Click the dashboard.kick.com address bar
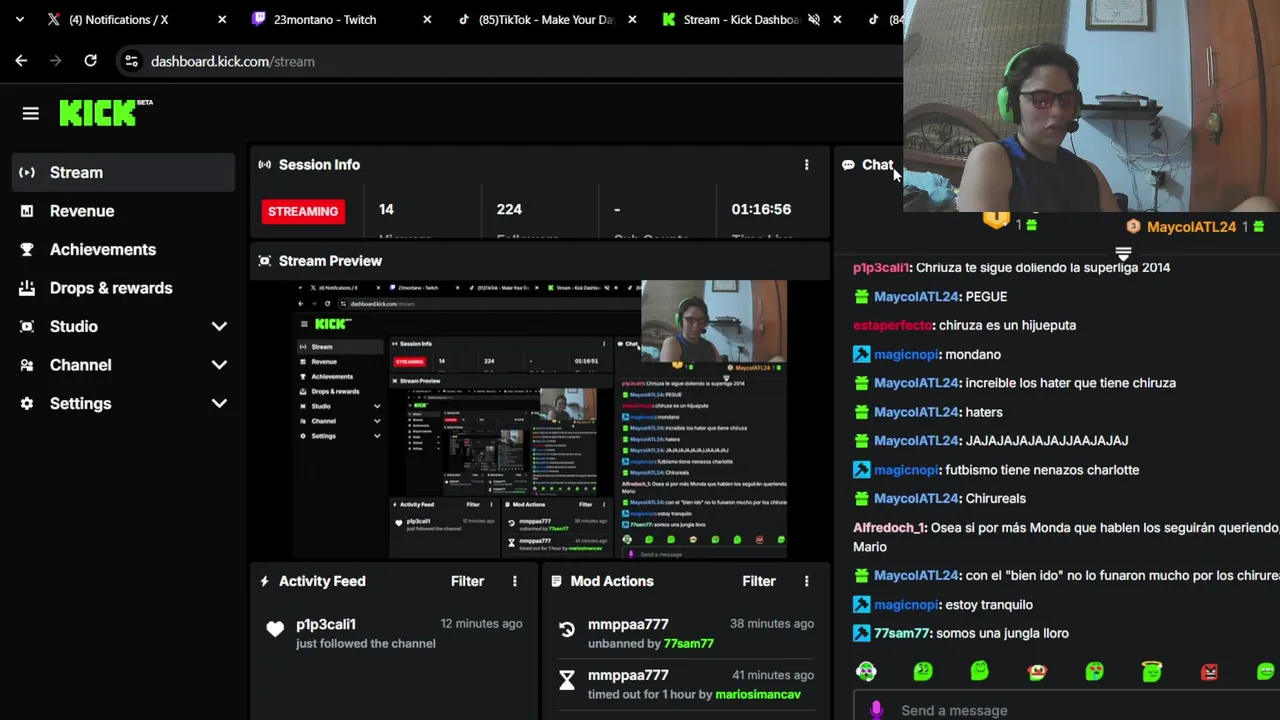This screenshot has width=1280, height=720. tap(232, 62)
